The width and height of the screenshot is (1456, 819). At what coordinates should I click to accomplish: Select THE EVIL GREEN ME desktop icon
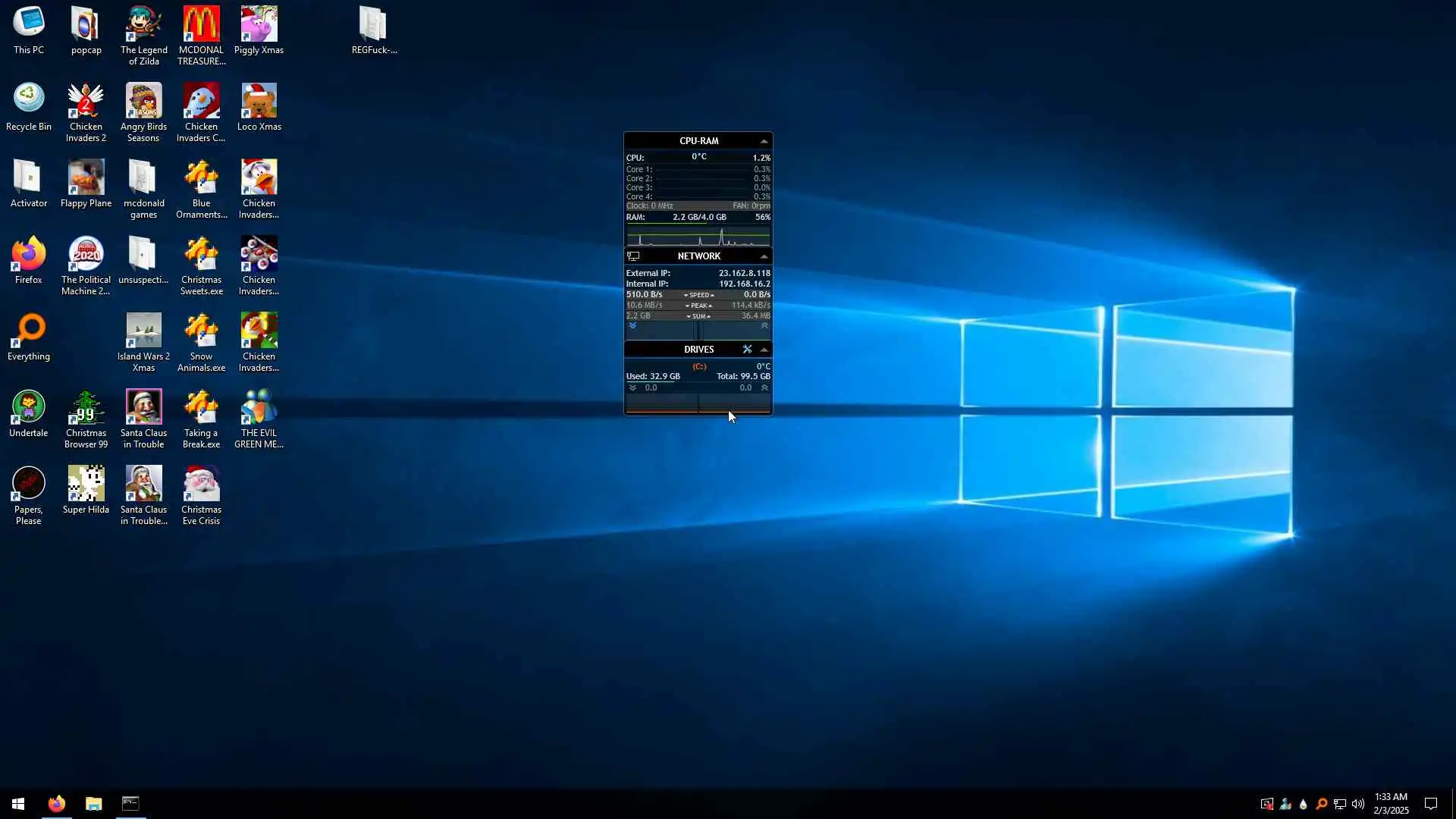click(x=259, y=407)
